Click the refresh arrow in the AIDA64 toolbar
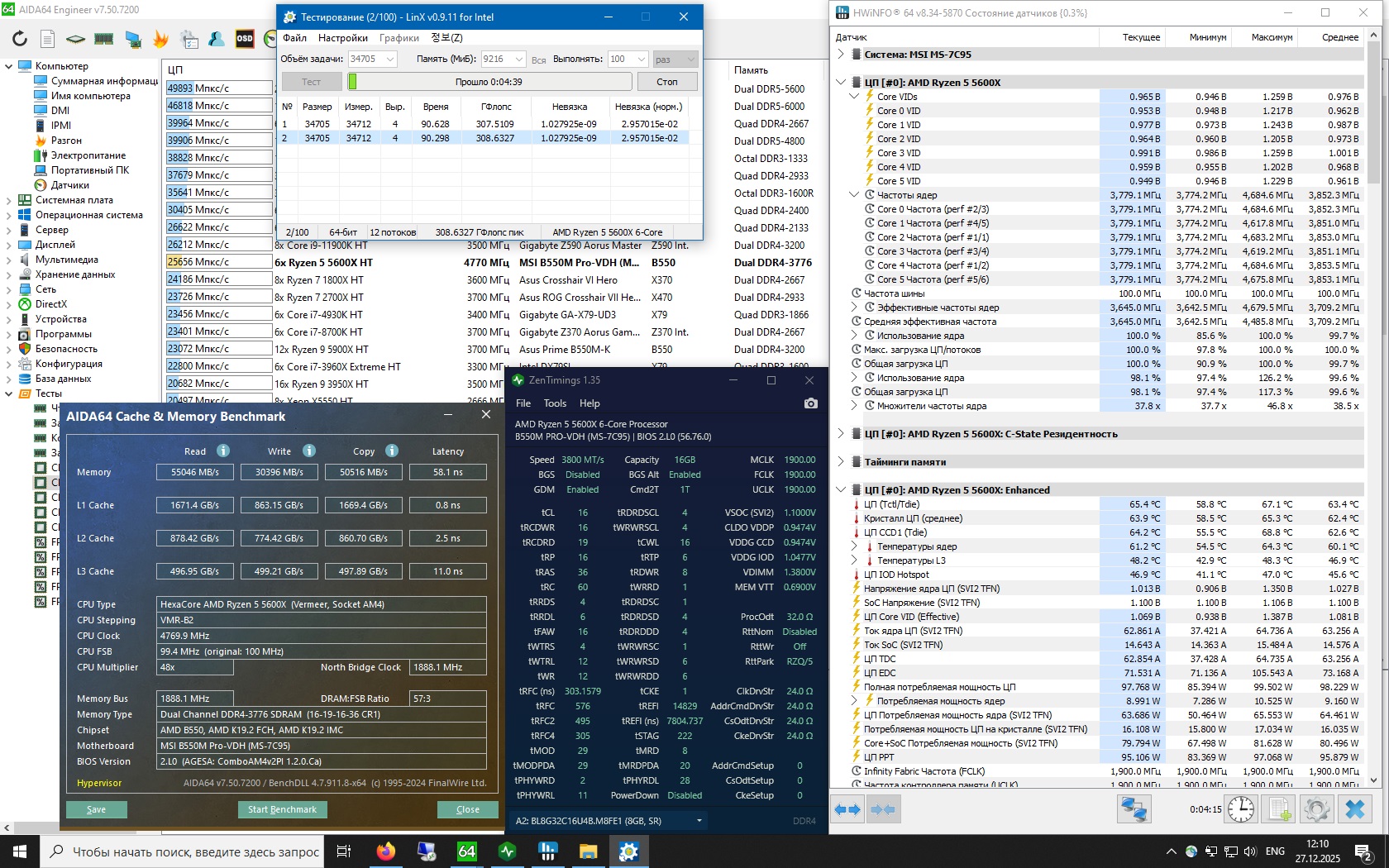This screenshot has width=1389, height=868. coord(20,38)
